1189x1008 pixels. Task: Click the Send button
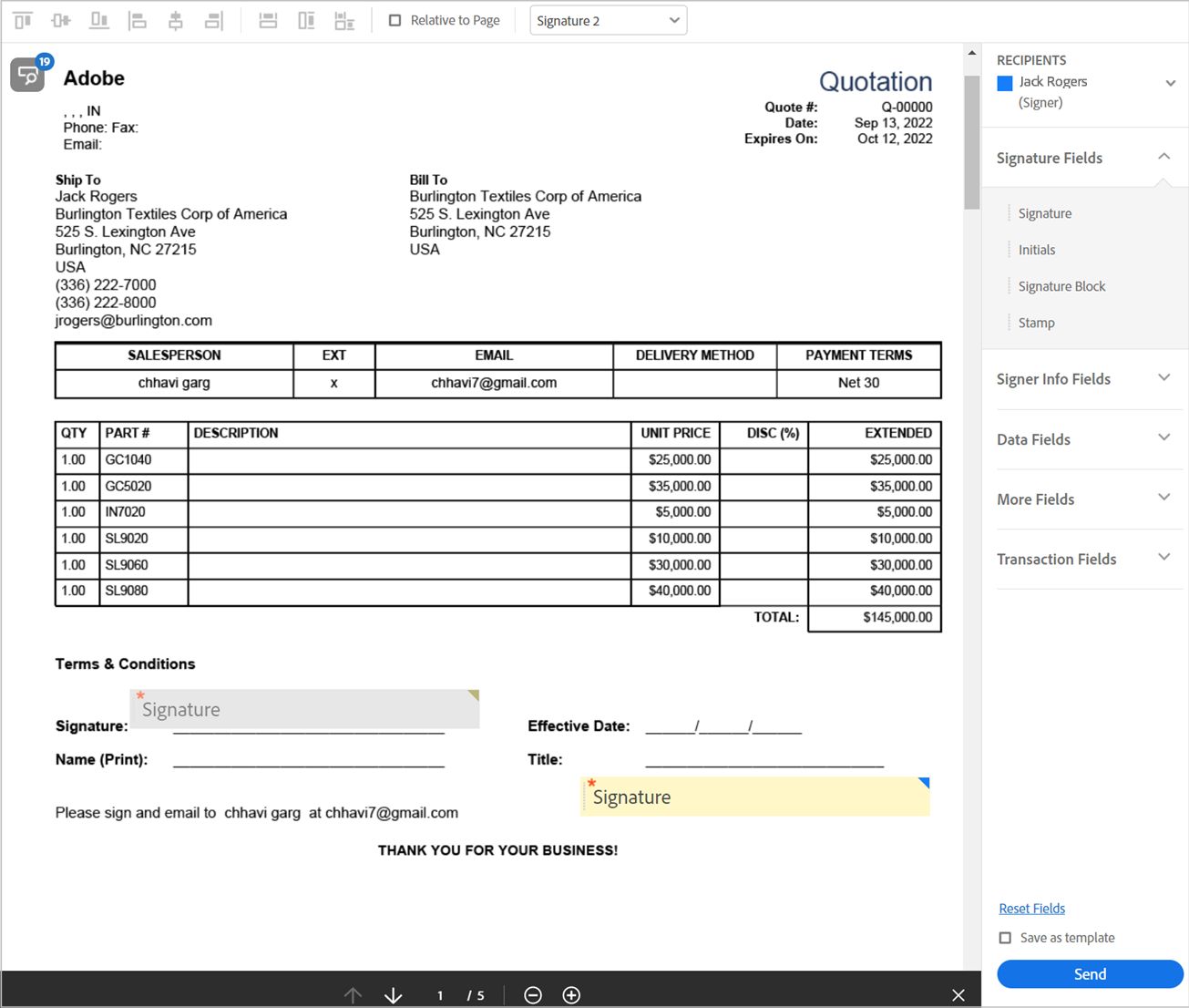1090,974
